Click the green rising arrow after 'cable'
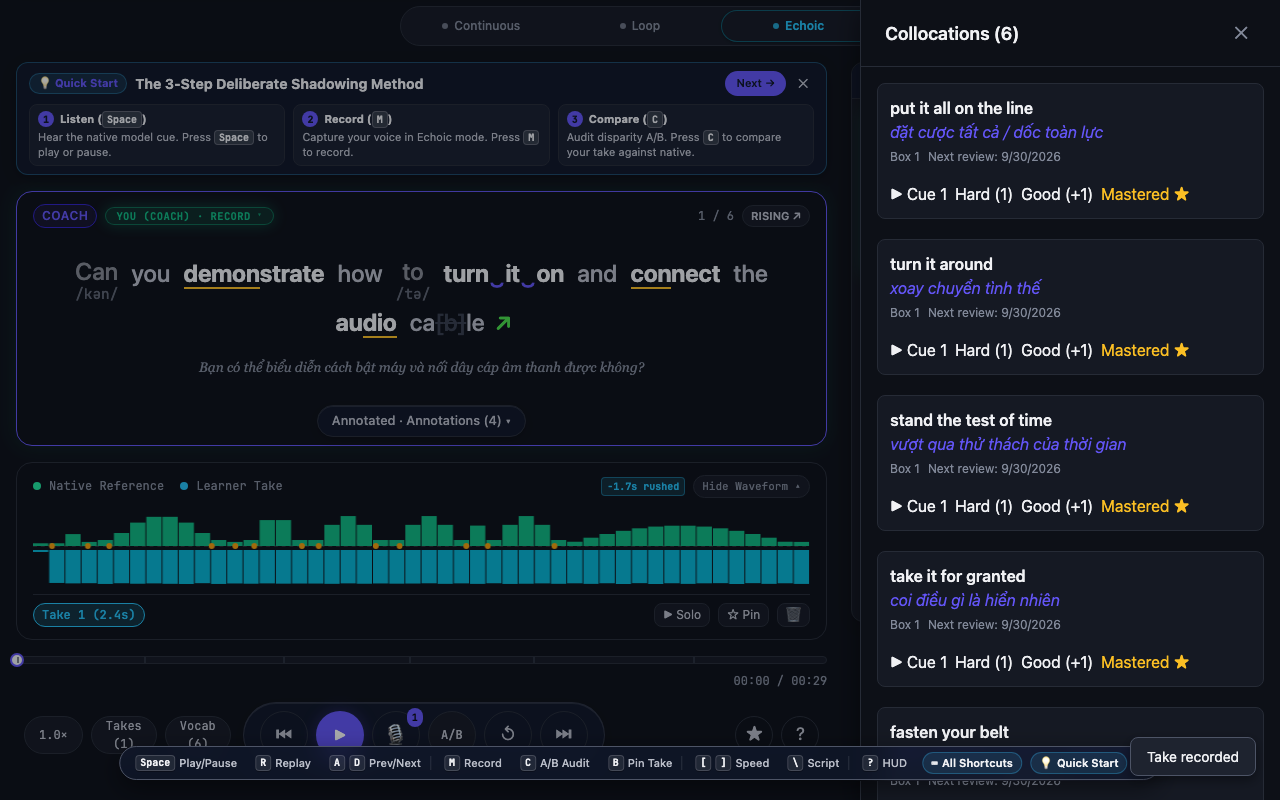 click(x=503, y=323)
